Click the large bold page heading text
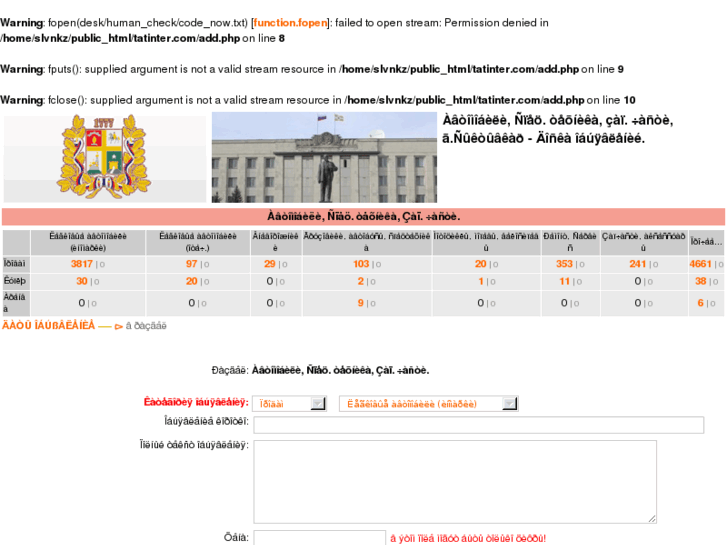The height and width of the screenshot is (545, 727). coord(557,129)
